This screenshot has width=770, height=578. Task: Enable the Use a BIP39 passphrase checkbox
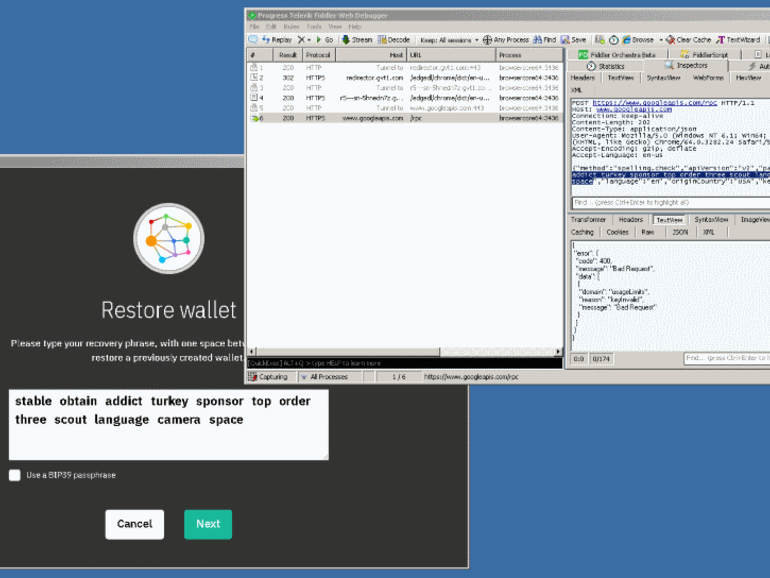14,475
